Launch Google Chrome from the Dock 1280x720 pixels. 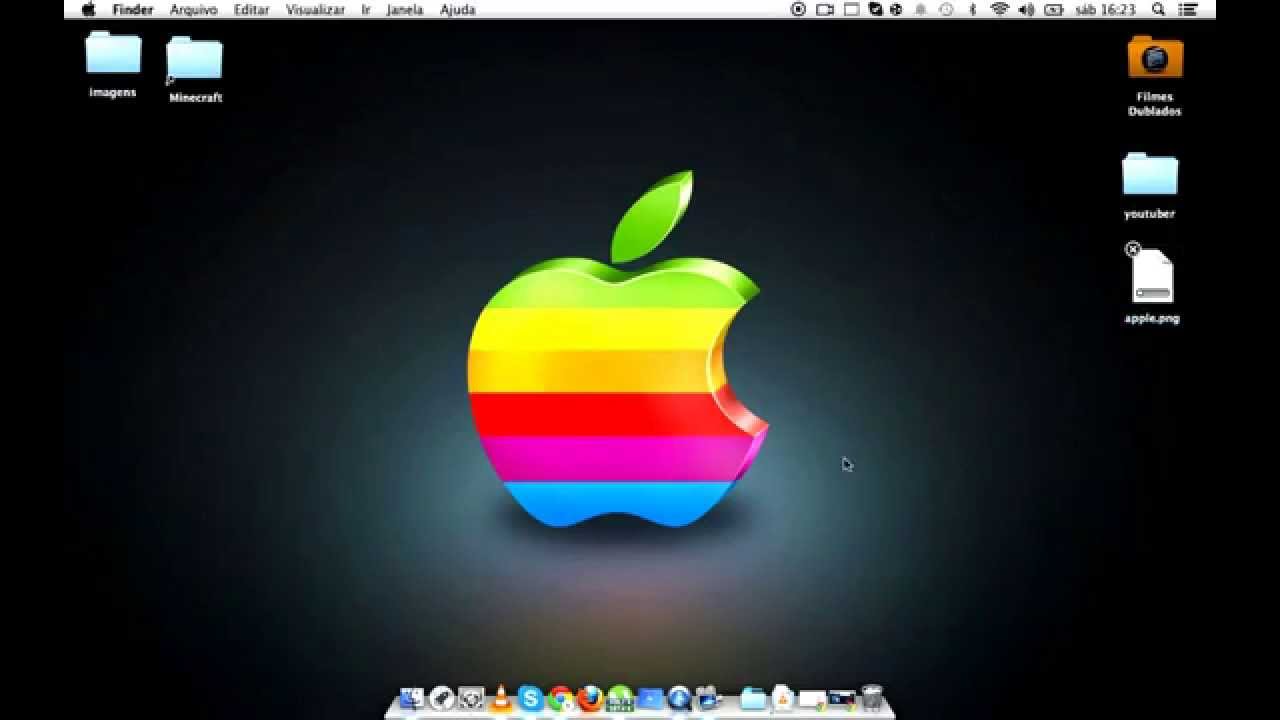561,698
